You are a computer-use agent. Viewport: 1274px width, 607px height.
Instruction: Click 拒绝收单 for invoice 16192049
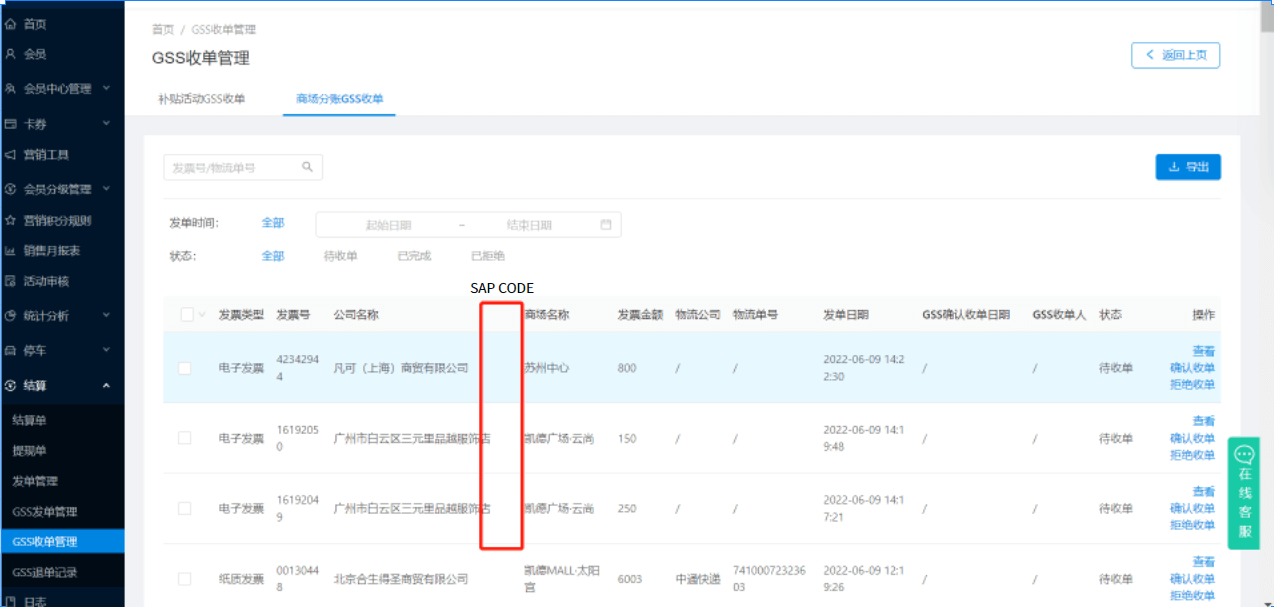point(1193,525)
